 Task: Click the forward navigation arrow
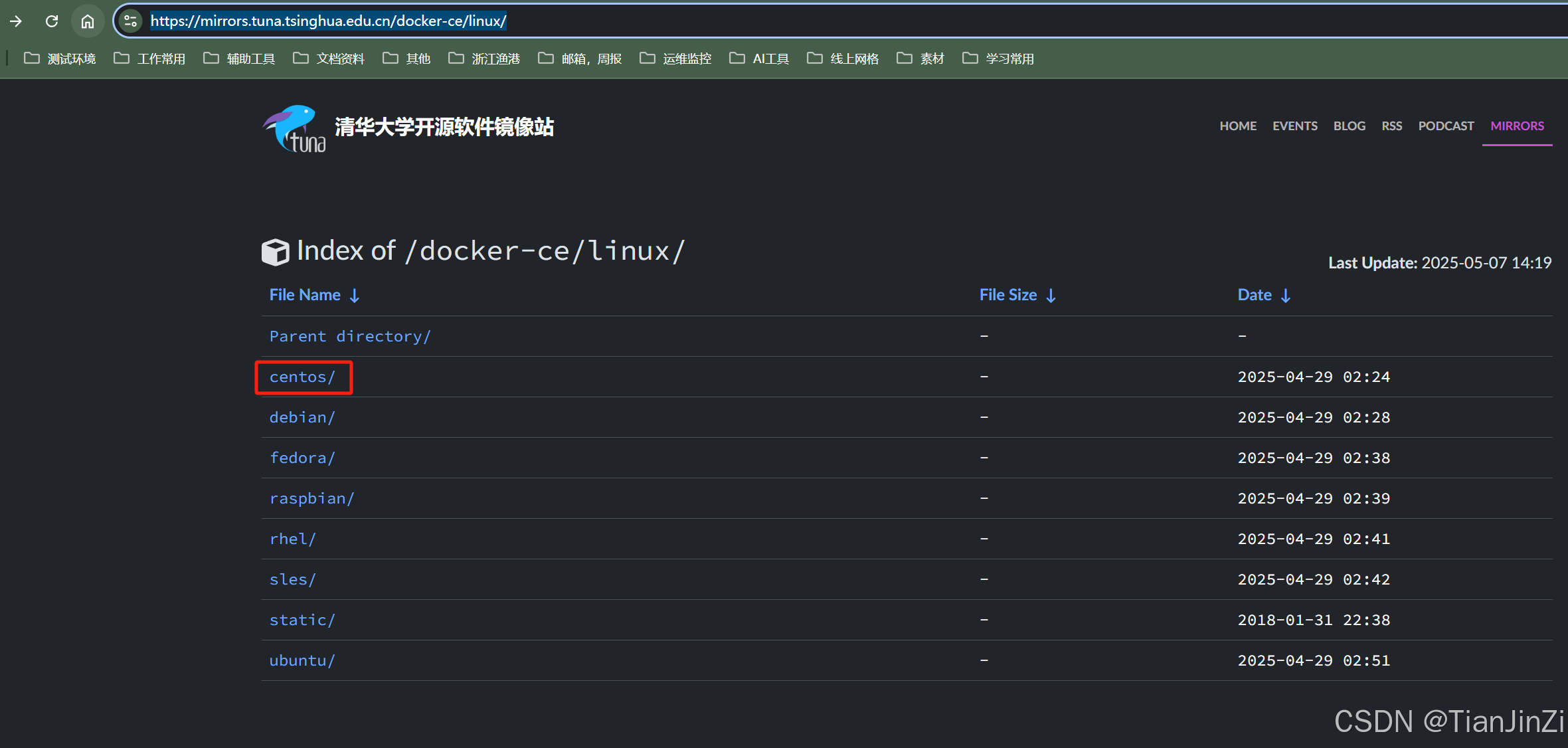tap(16, 21)
